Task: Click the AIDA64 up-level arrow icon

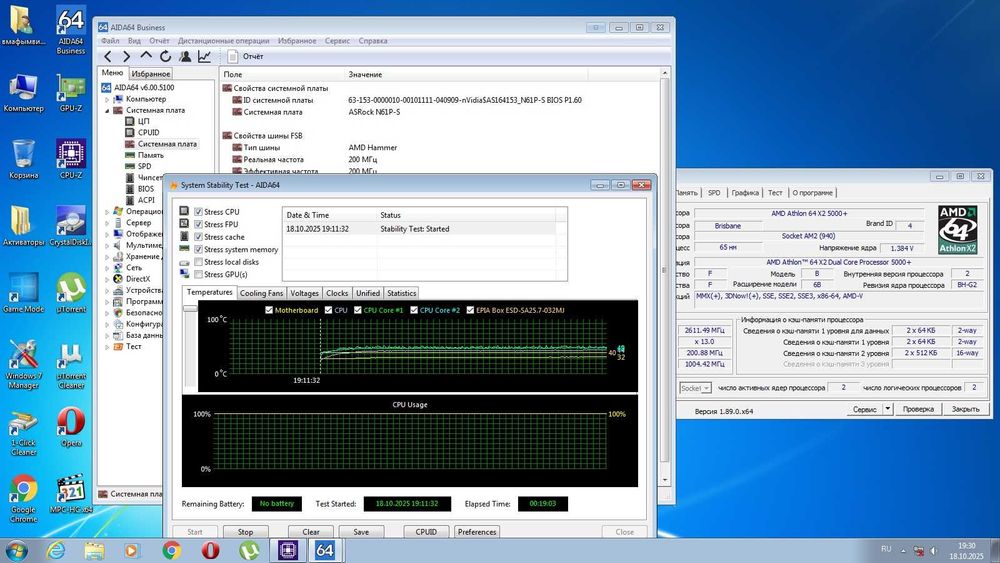Action: (146, 56)
